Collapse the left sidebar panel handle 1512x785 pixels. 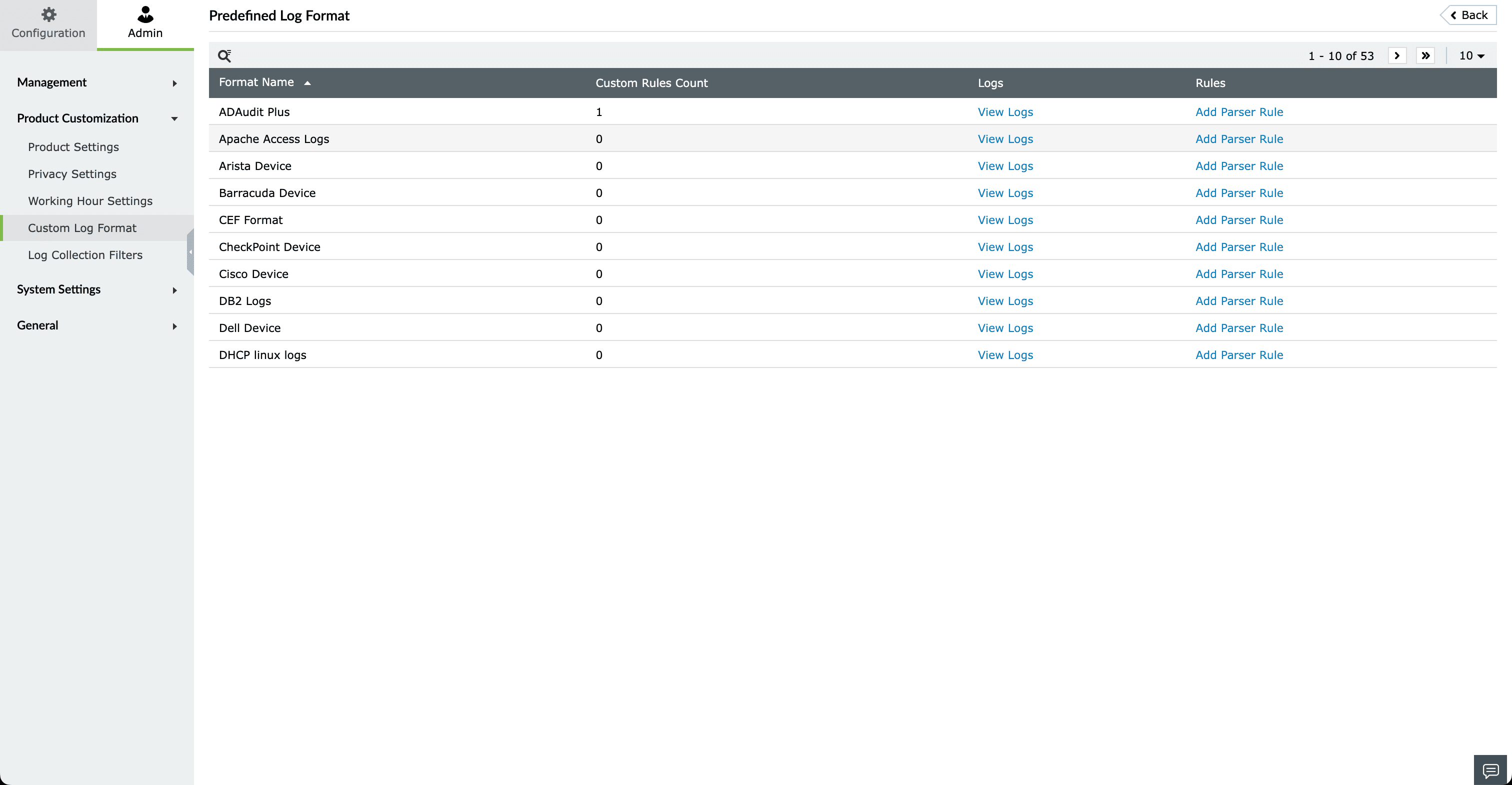pyautogui.click(x=190, y=252)
